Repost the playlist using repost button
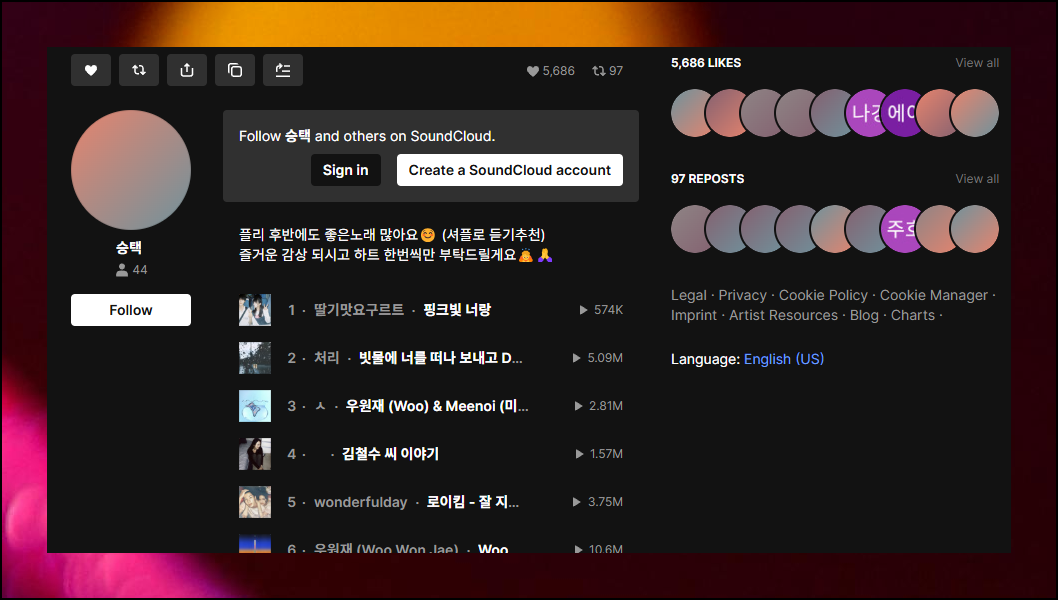This screenshot has width=1058, height=600. coord(139,70)
